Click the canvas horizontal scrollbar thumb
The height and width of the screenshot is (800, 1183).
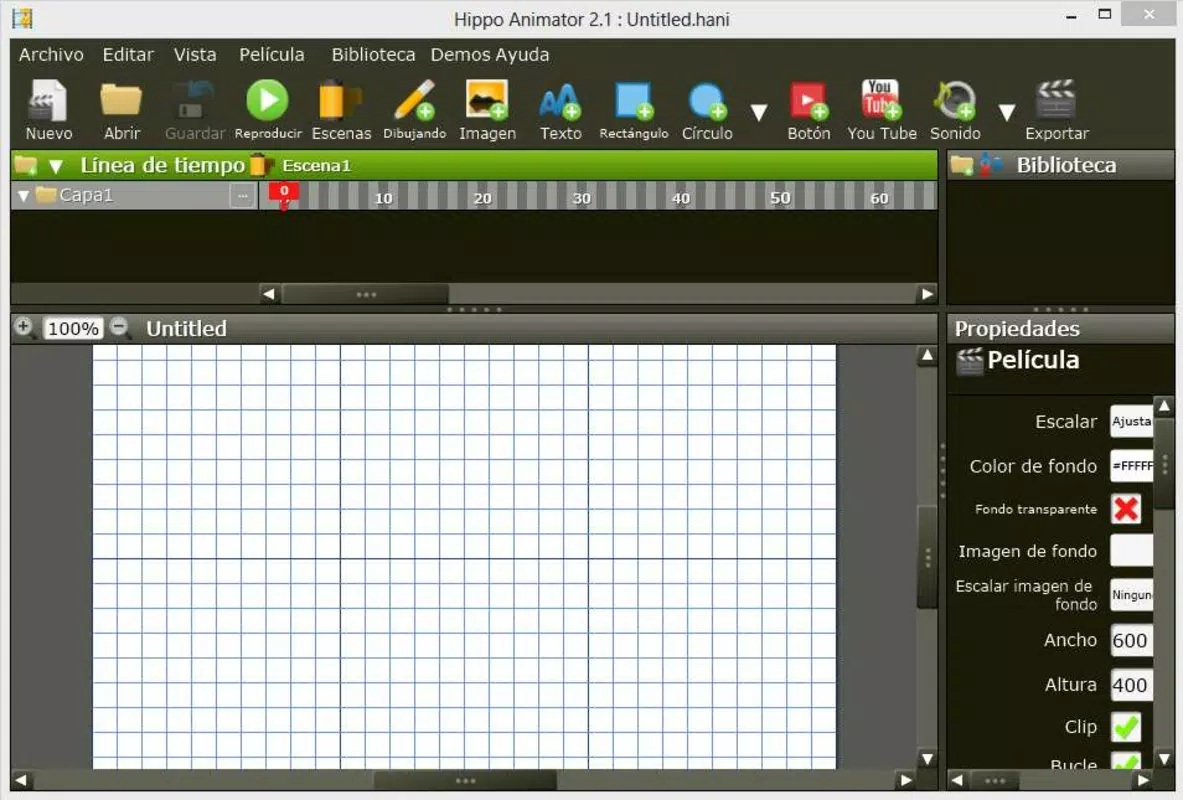point(466,780)
